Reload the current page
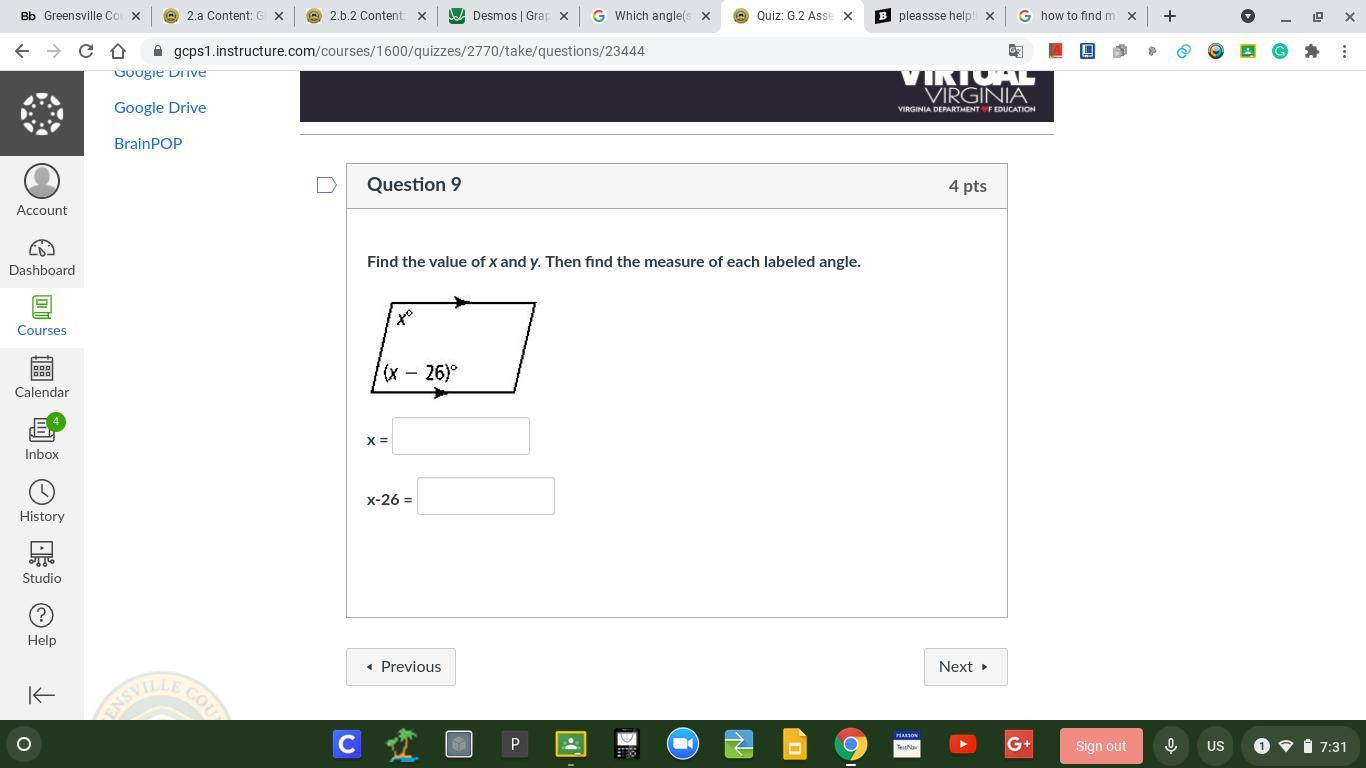1366x768 pixels. pyautogui.click(x=86, y=51)
